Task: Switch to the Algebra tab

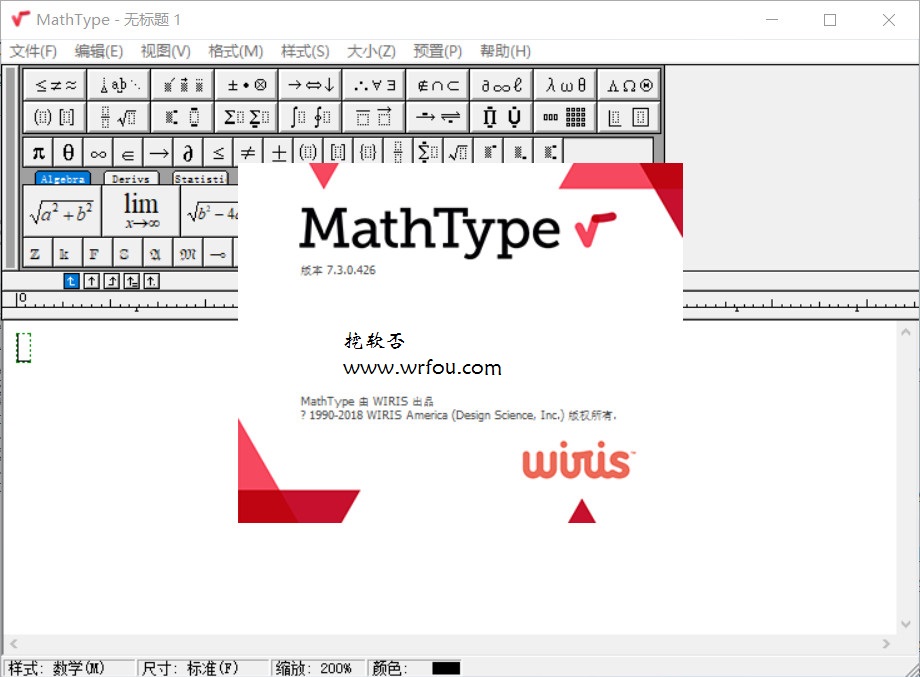Action: 62,178
